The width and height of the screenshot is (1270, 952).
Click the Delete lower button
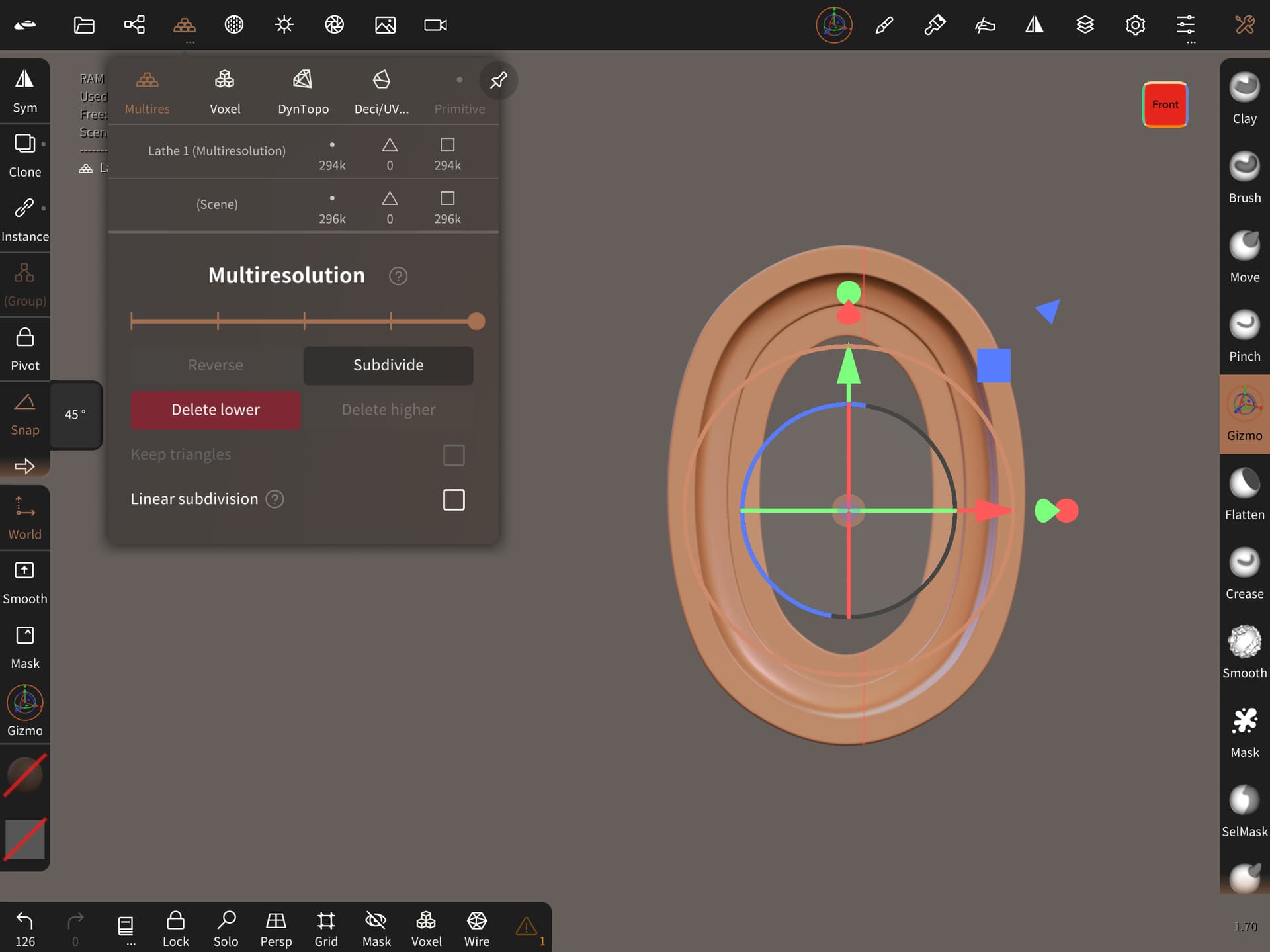[x=216, y=410]
